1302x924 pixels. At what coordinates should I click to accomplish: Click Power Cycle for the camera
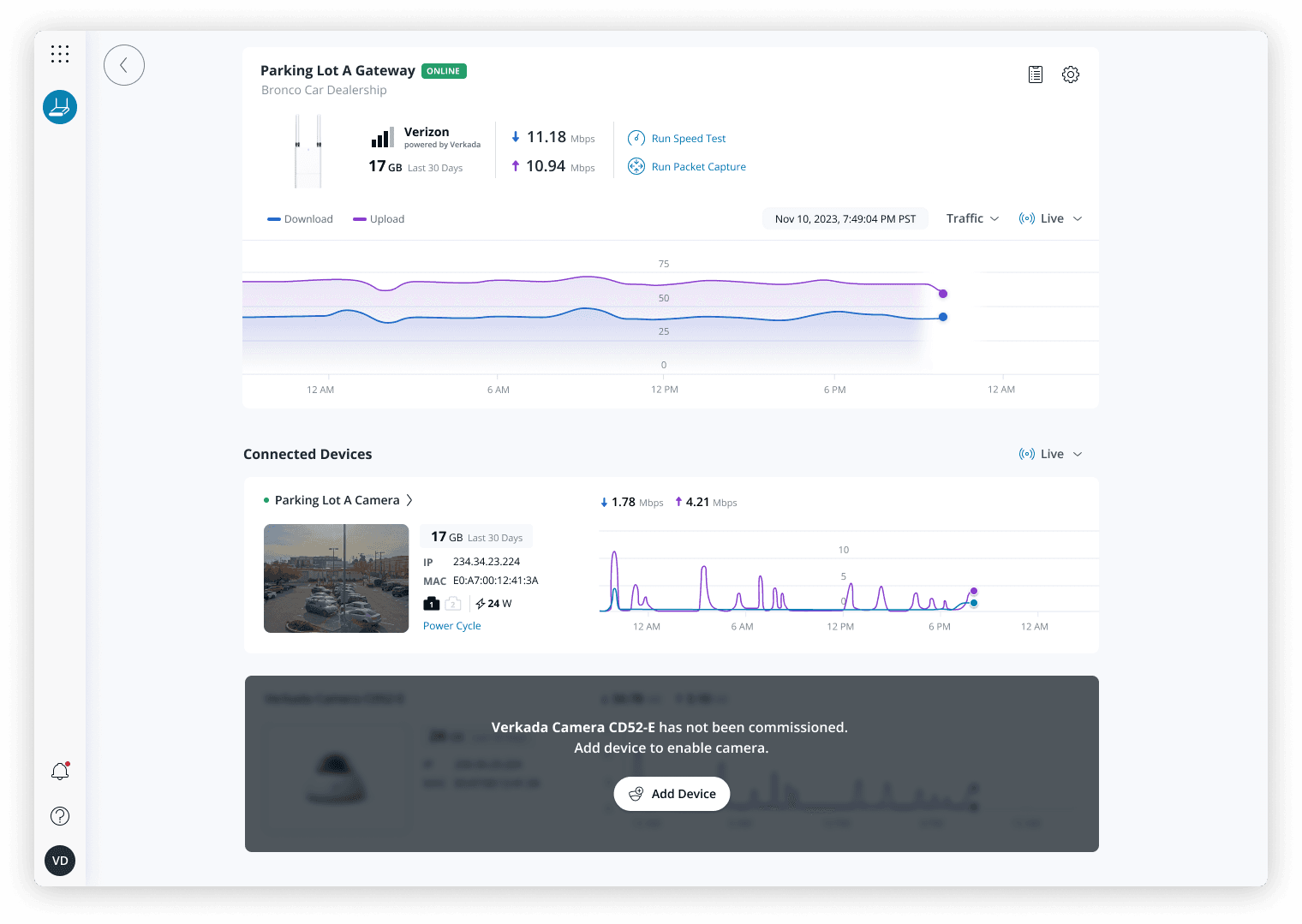pyautogui.click(x=451, y=626)
